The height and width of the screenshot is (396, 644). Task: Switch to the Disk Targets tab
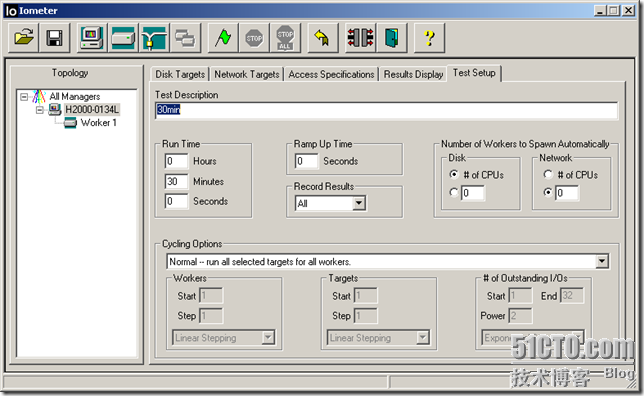click(180, 74)
